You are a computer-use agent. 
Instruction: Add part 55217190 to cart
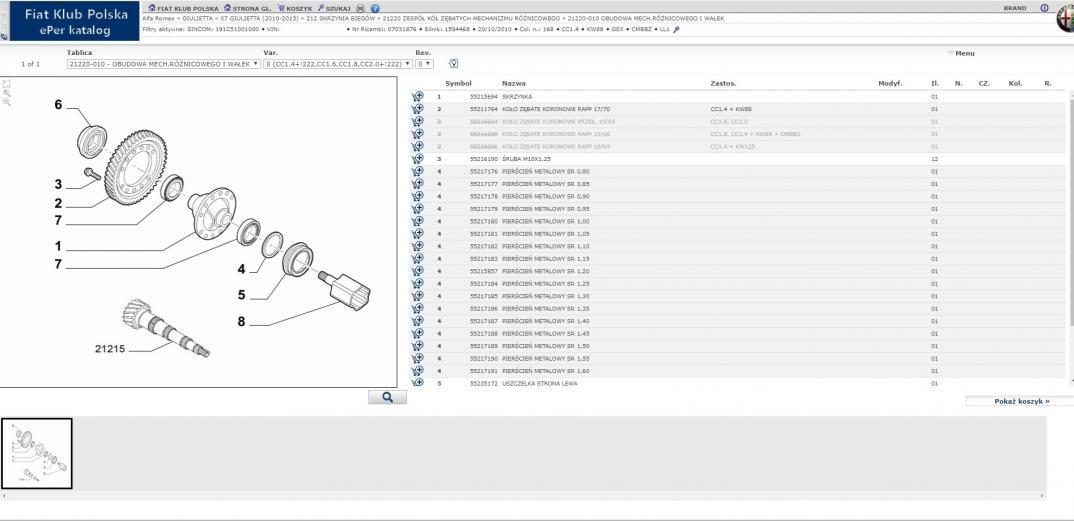417,358
